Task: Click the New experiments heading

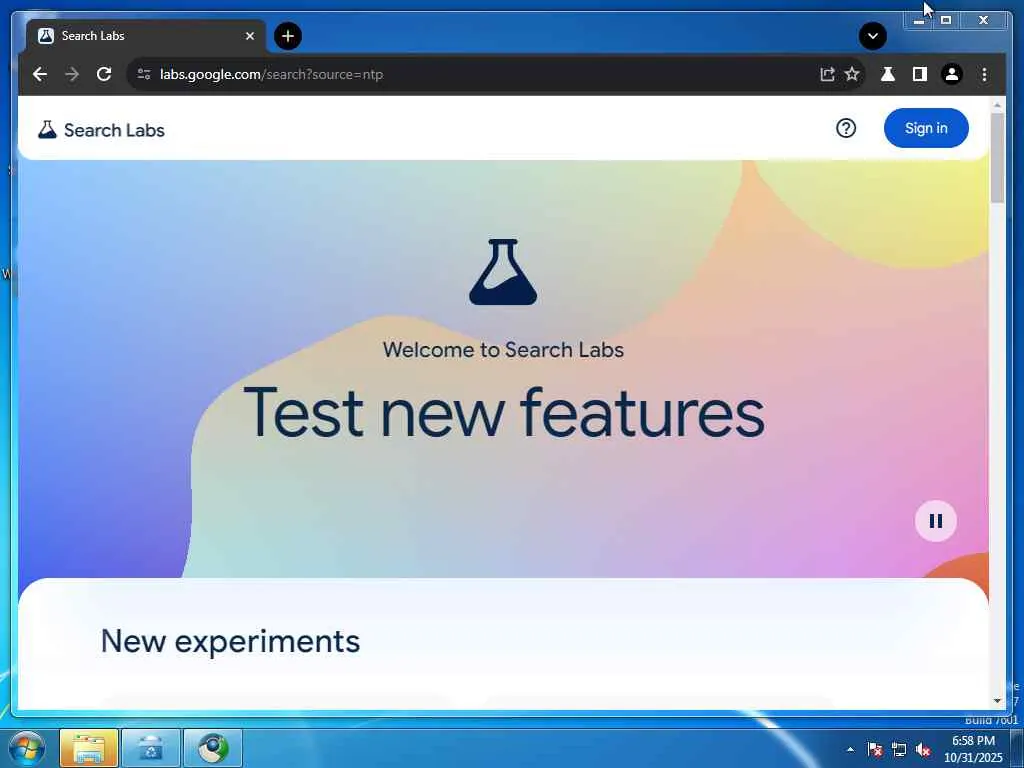Action: [230, 641]
